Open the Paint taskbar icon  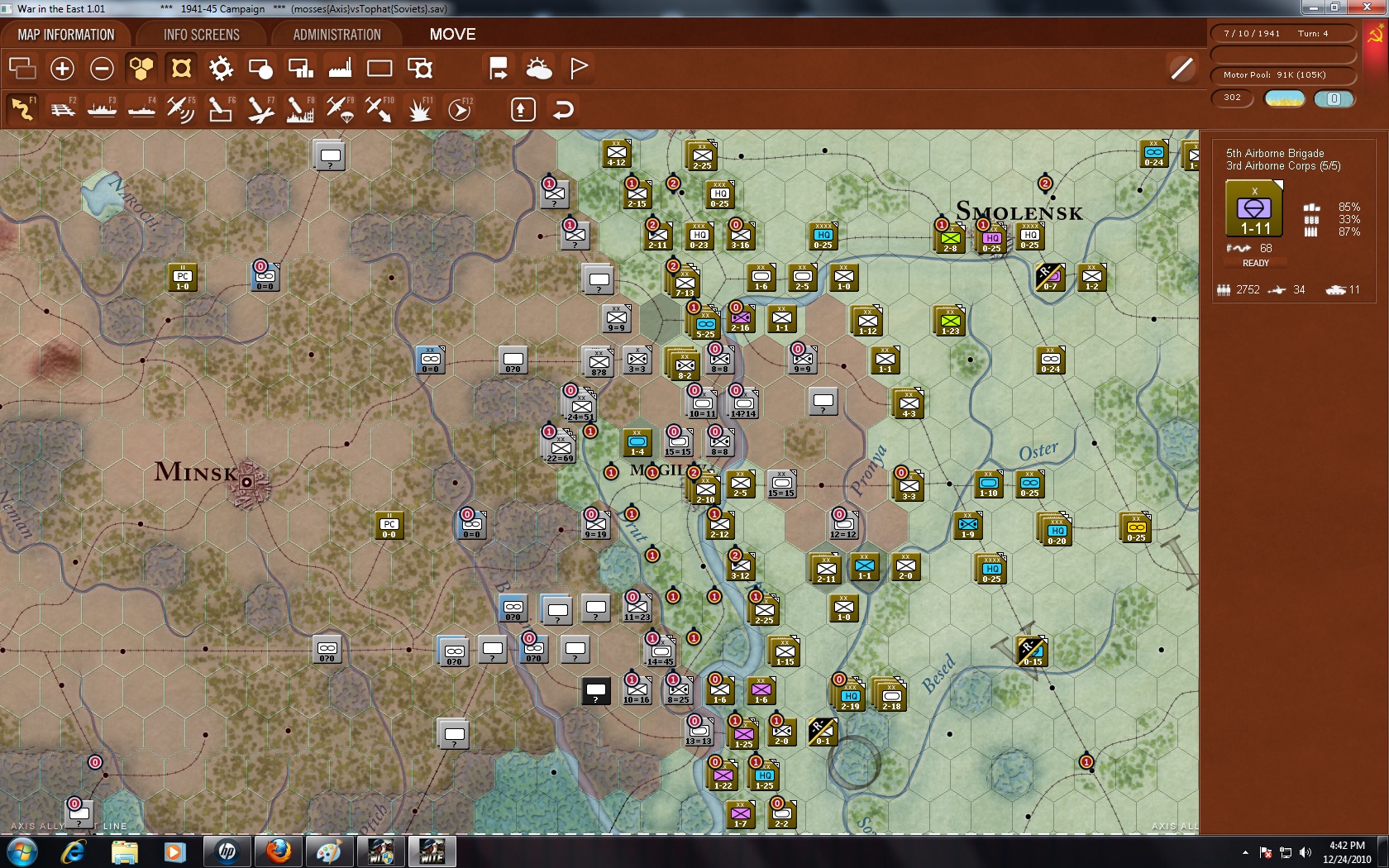pyautogui.click(x=330, y=852)
